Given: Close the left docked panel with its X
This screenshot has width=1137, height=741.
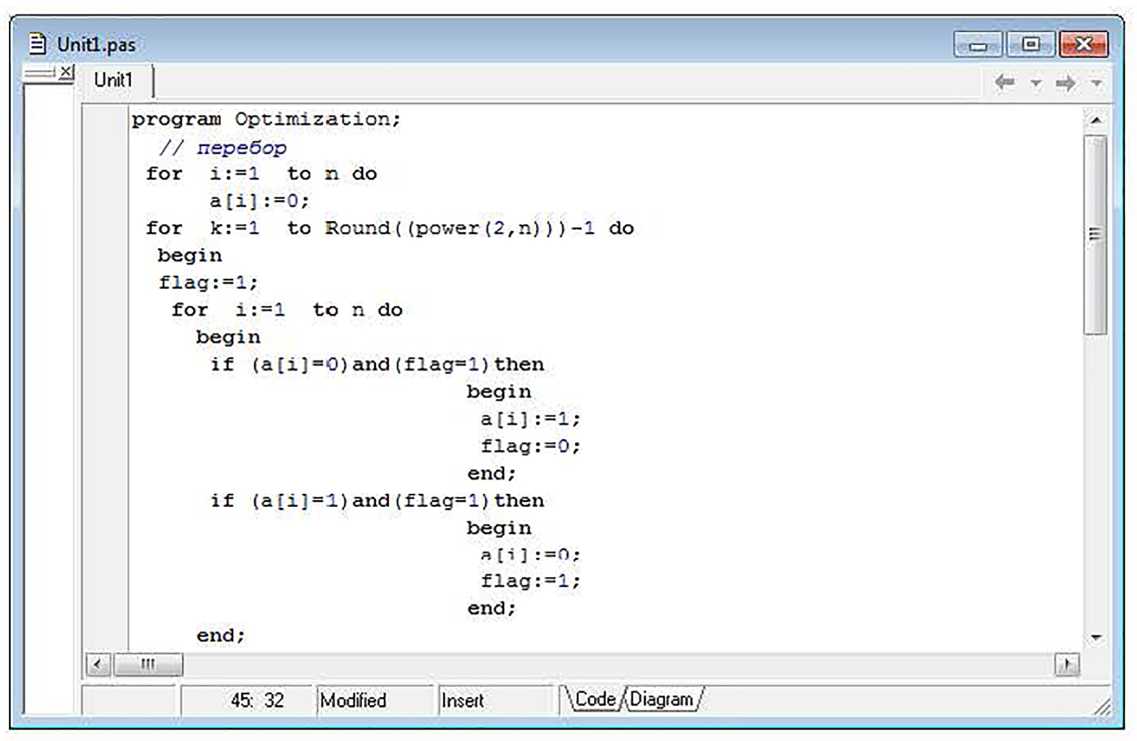Looking at the screenshot, I should tap(66, 71).
